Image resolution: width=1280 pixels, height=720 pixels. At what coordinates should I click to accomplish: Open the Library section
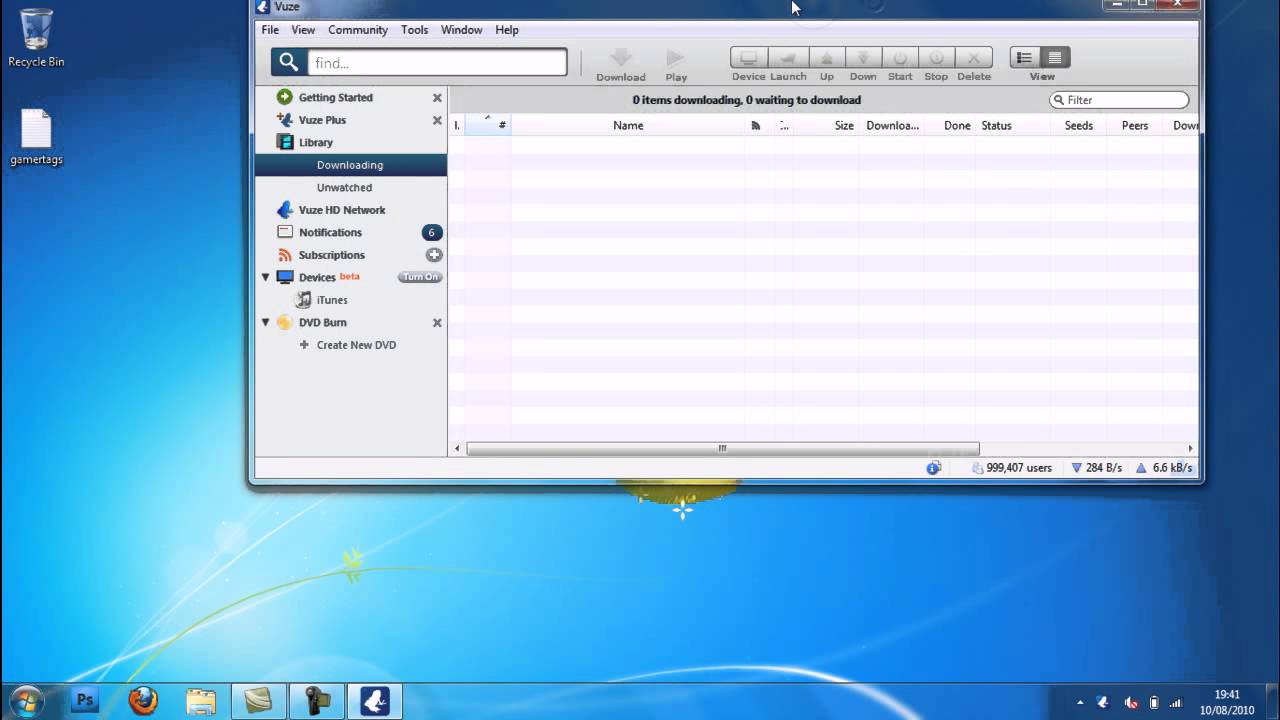[x=315, y=142]
